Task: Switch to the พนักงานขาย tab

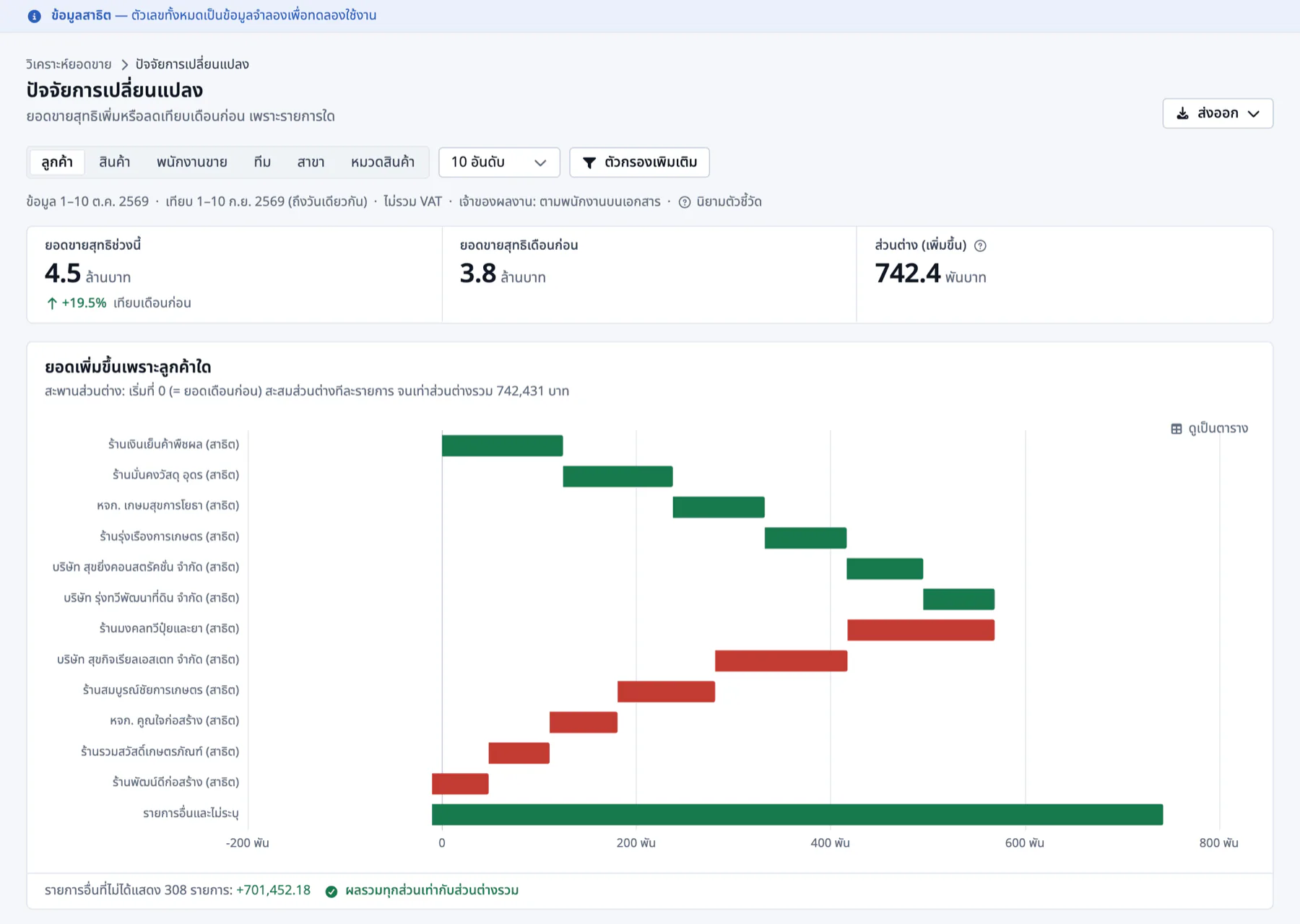Action: tap(192, 162)
